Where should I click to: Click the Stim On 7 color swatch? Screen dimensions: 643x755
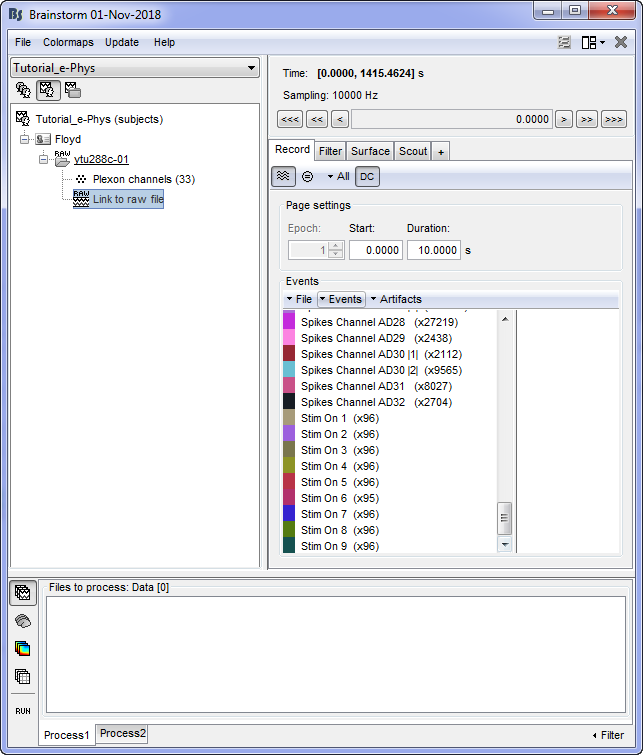[289, 514]
